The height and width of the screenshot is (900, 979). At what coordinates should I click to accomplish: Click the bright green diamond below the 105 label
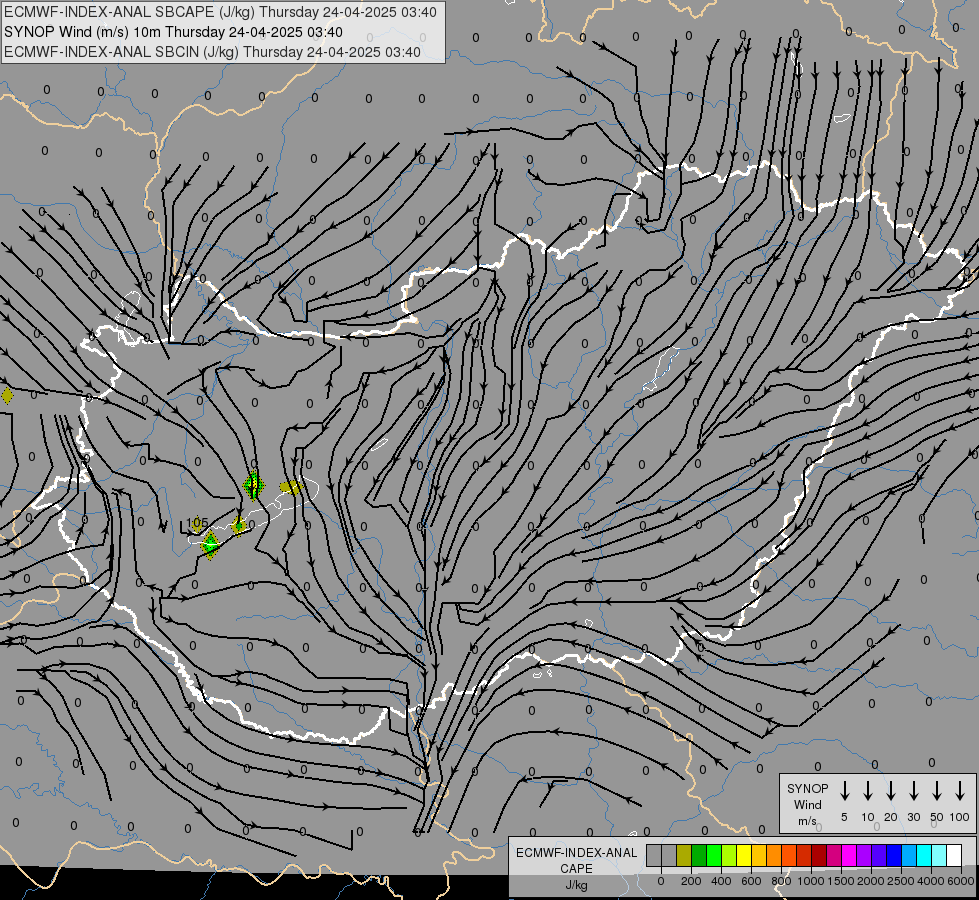click(210, 545)
